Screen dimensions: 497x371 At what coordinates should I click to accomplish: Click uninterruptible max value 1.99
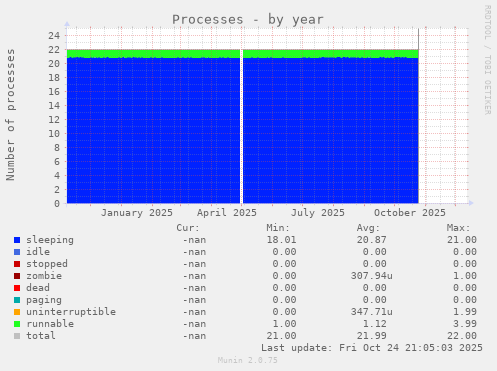[x=465, y=312]
